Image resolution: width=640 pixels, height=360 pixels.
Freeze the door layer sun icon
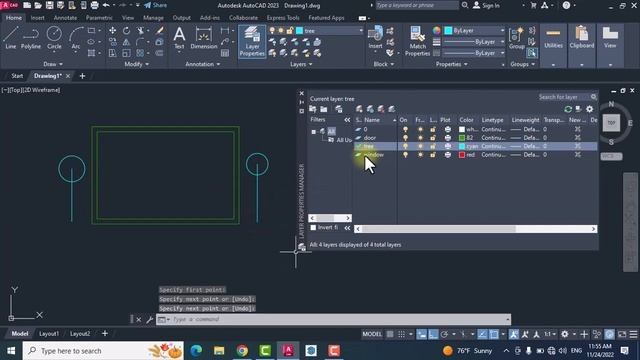click(x=420, y=138)
